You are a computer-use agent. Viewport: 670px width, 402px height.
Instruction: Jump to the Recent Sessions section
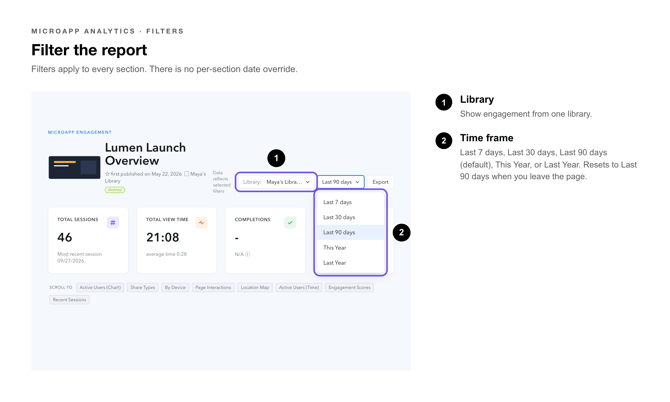point(69,300)
